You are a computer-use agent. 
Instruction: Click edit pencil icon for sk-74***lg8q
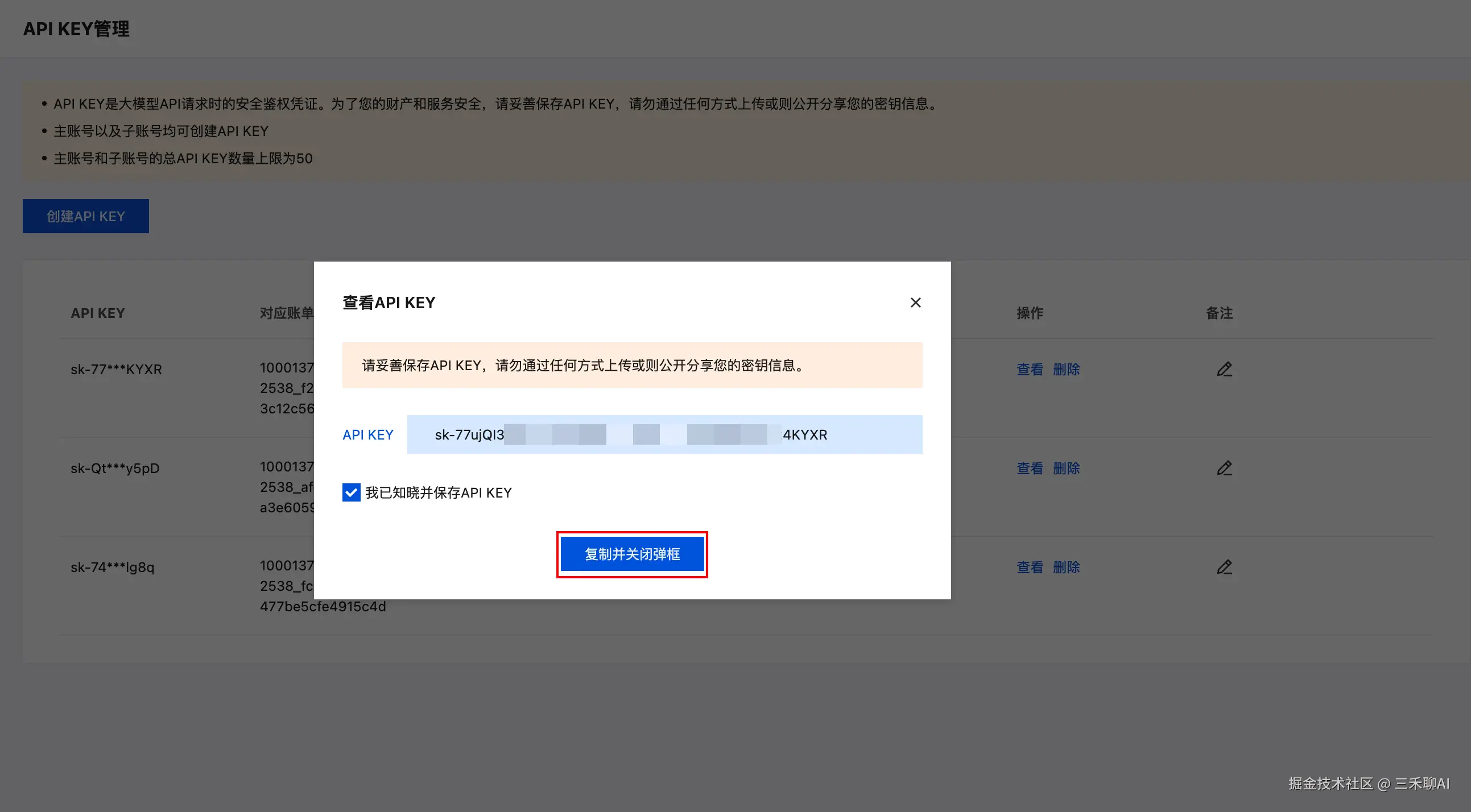coord(1224,567)
